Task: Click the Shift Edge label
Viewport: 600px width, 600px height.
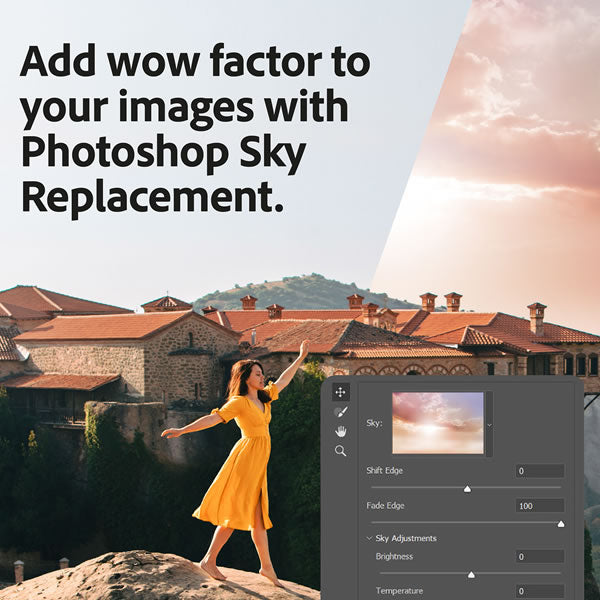Action: (385, 471)
